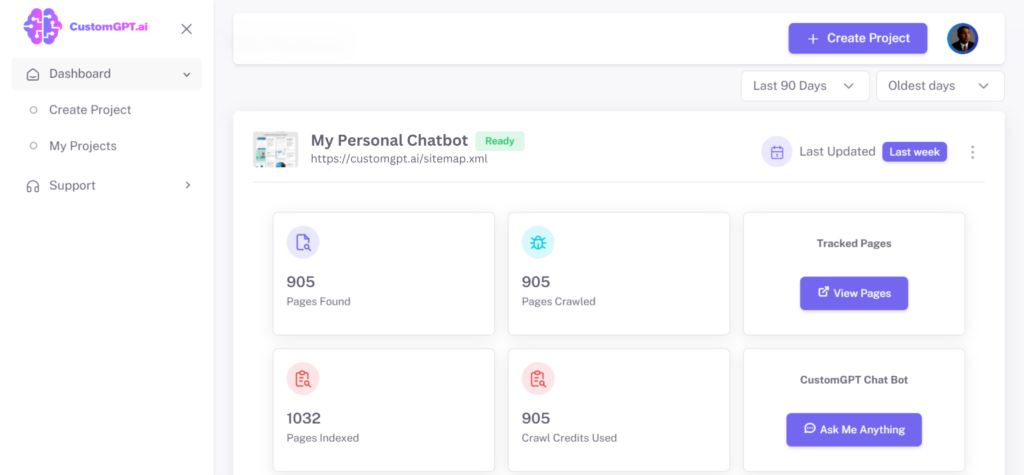This screenshot has width=1024, height=475.
Task: Click the Tracked Pages heading
Action: tap(854, 244)
